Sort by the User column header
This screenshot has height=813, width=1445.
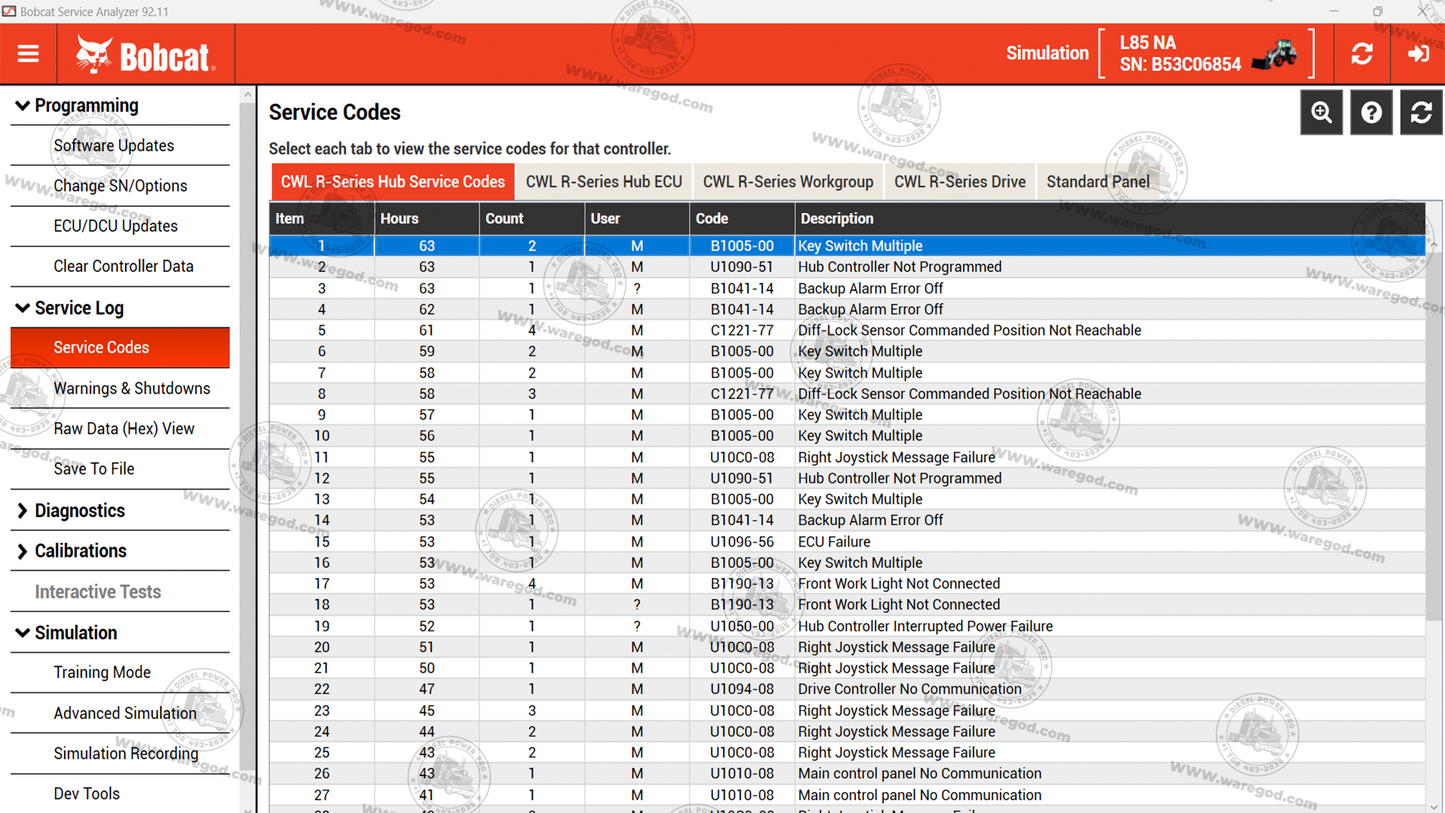click(637, 218)
